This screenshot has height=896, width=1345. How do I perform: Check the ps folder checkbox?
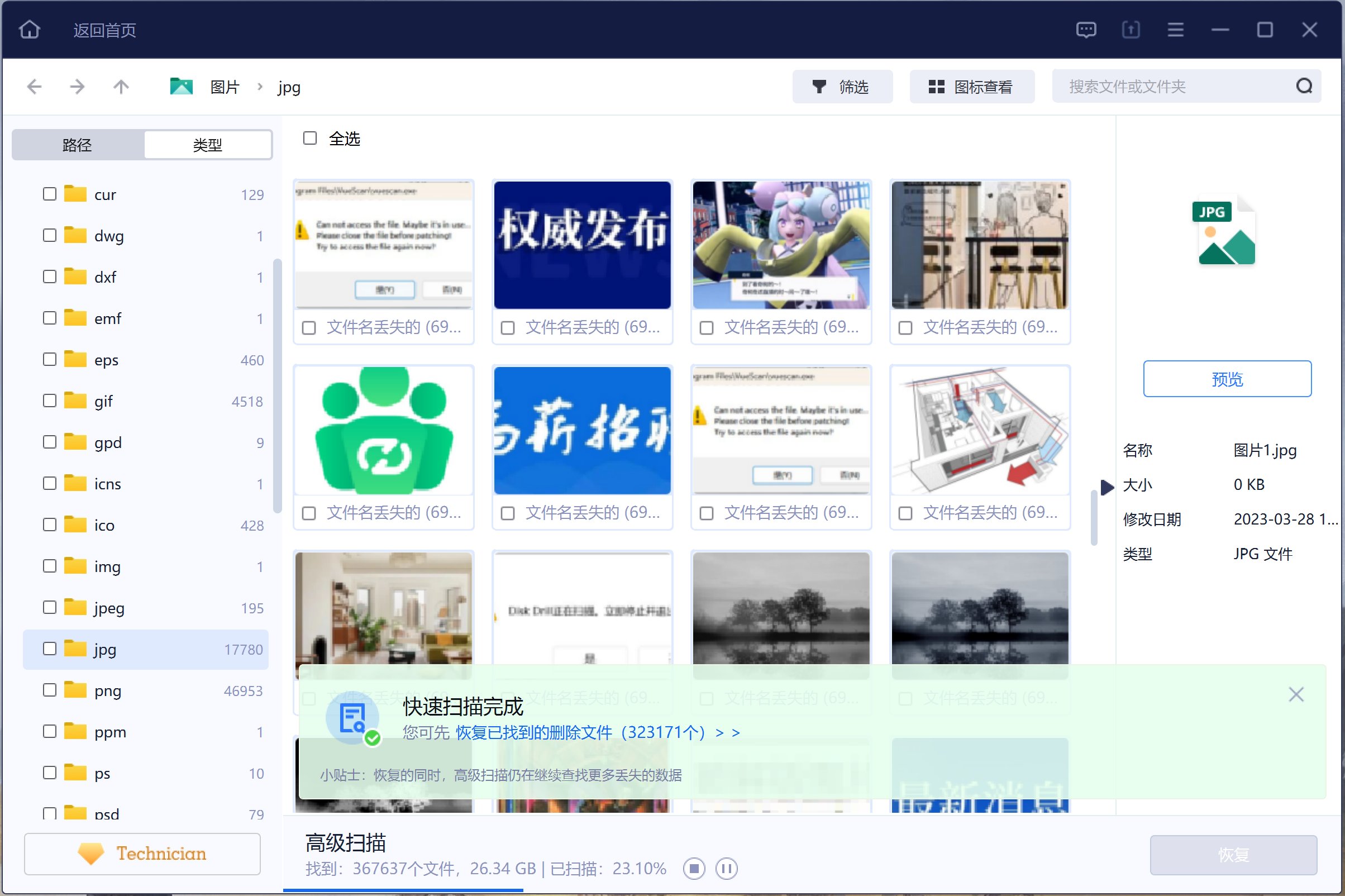click(50, 773)
